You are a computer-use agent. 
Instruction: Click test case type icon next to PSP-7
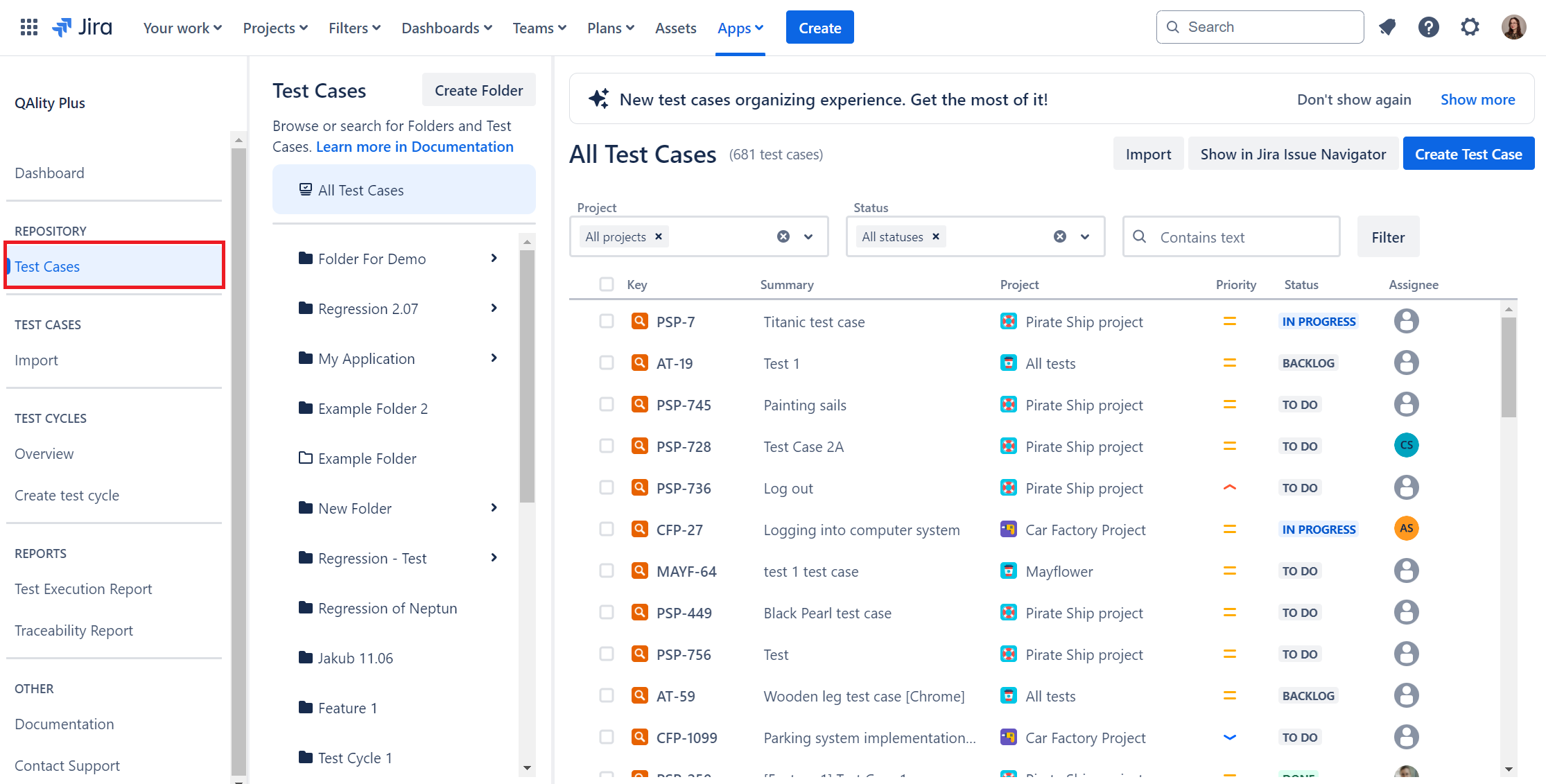[x=639, y=321]
